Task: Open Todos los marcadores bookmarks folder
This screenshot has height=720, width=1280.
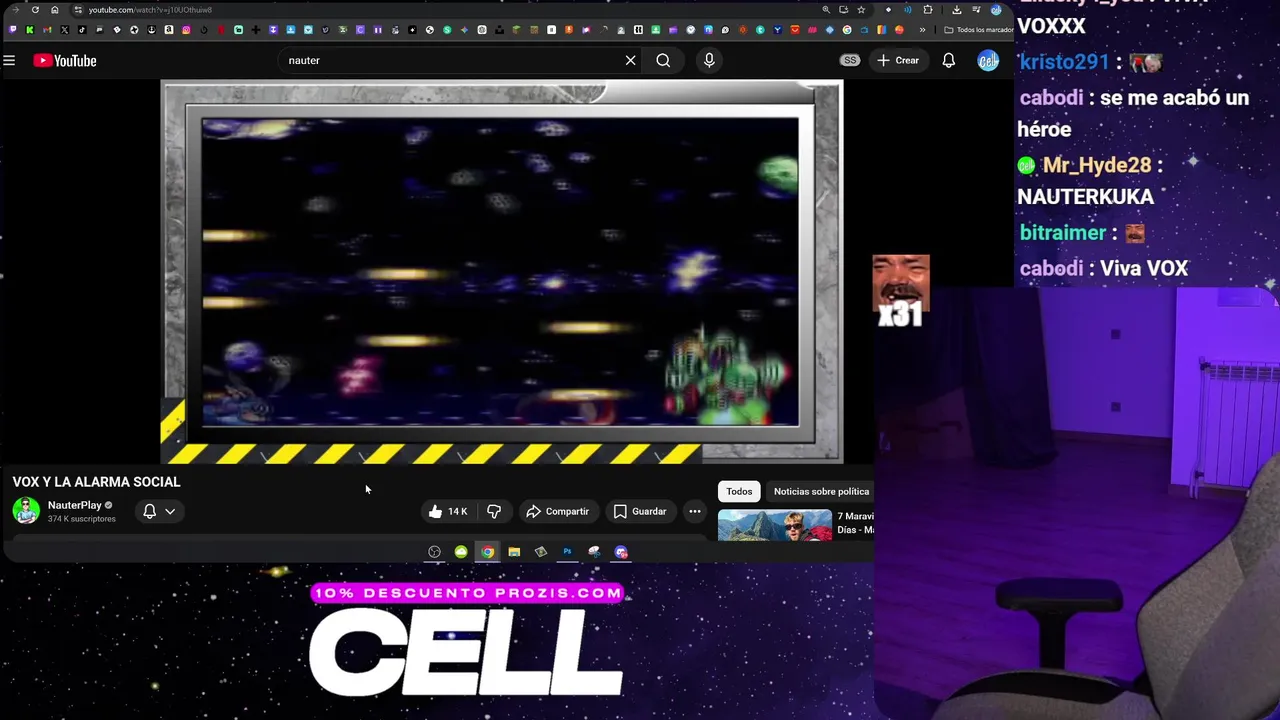Action: click(979, 30)
